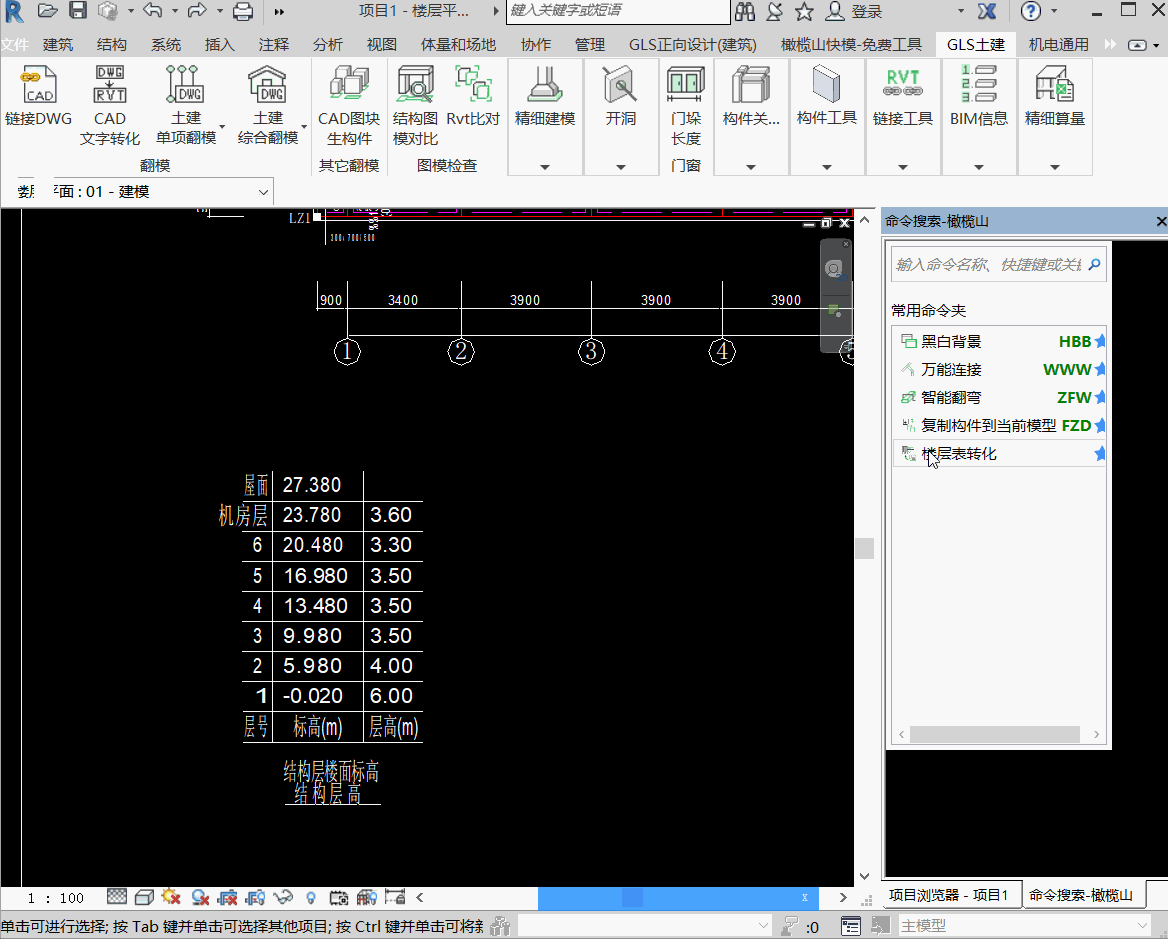Image resolution: width=1168 pixels, height=939 pixels.
Task: Click the favorites star icon in title bar
Action: click(x=804, y=11)
